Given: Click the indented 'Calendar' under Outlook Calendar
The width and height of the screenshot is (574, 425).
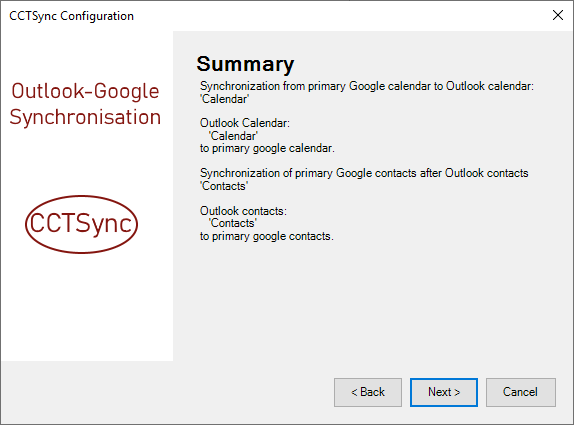Looking at the screenshot, I should point(233,136).
